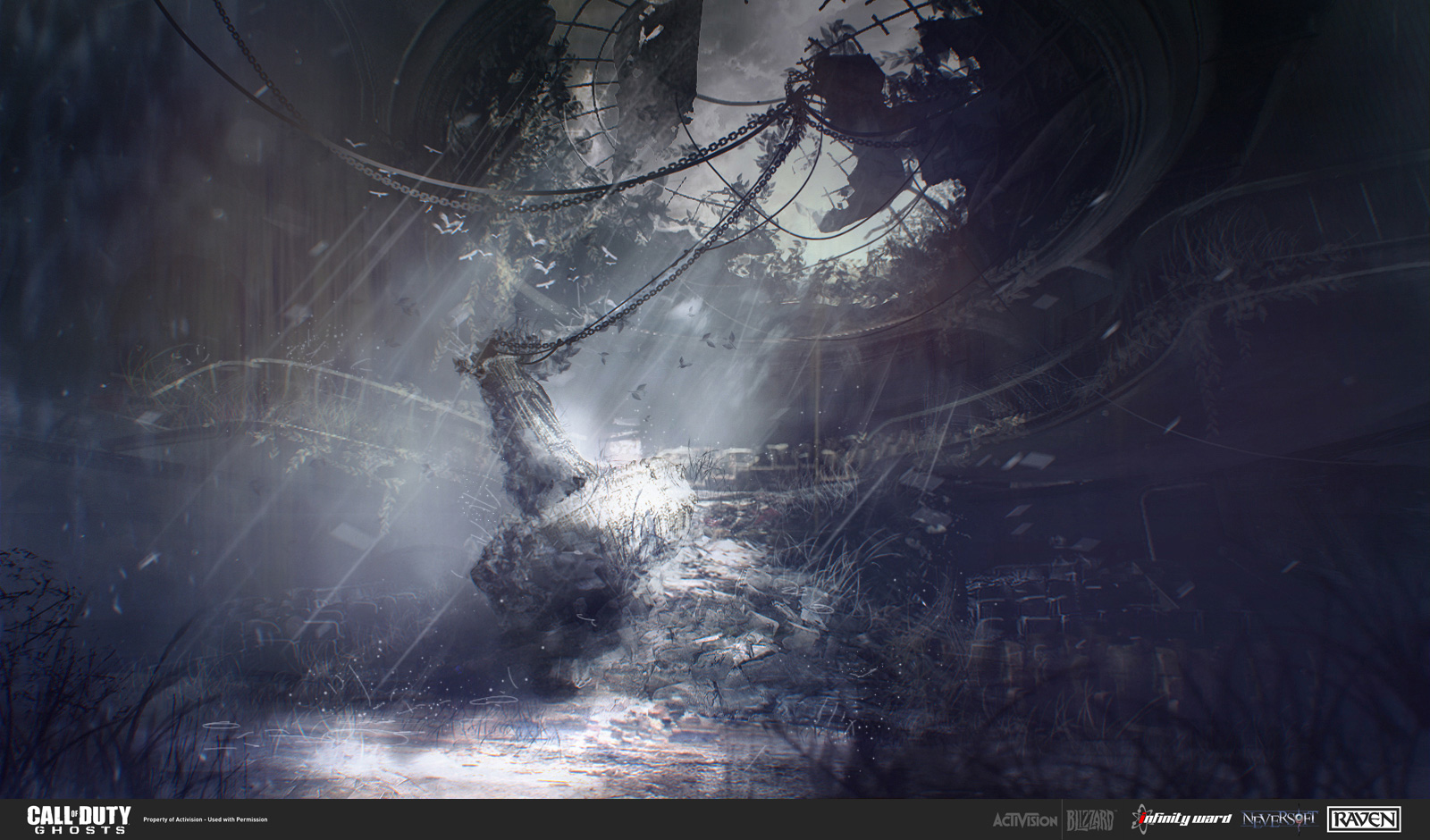Click the Neversoft logo
The image size is (1430, 840).
pyautogui.click(x=1278, y=818)
